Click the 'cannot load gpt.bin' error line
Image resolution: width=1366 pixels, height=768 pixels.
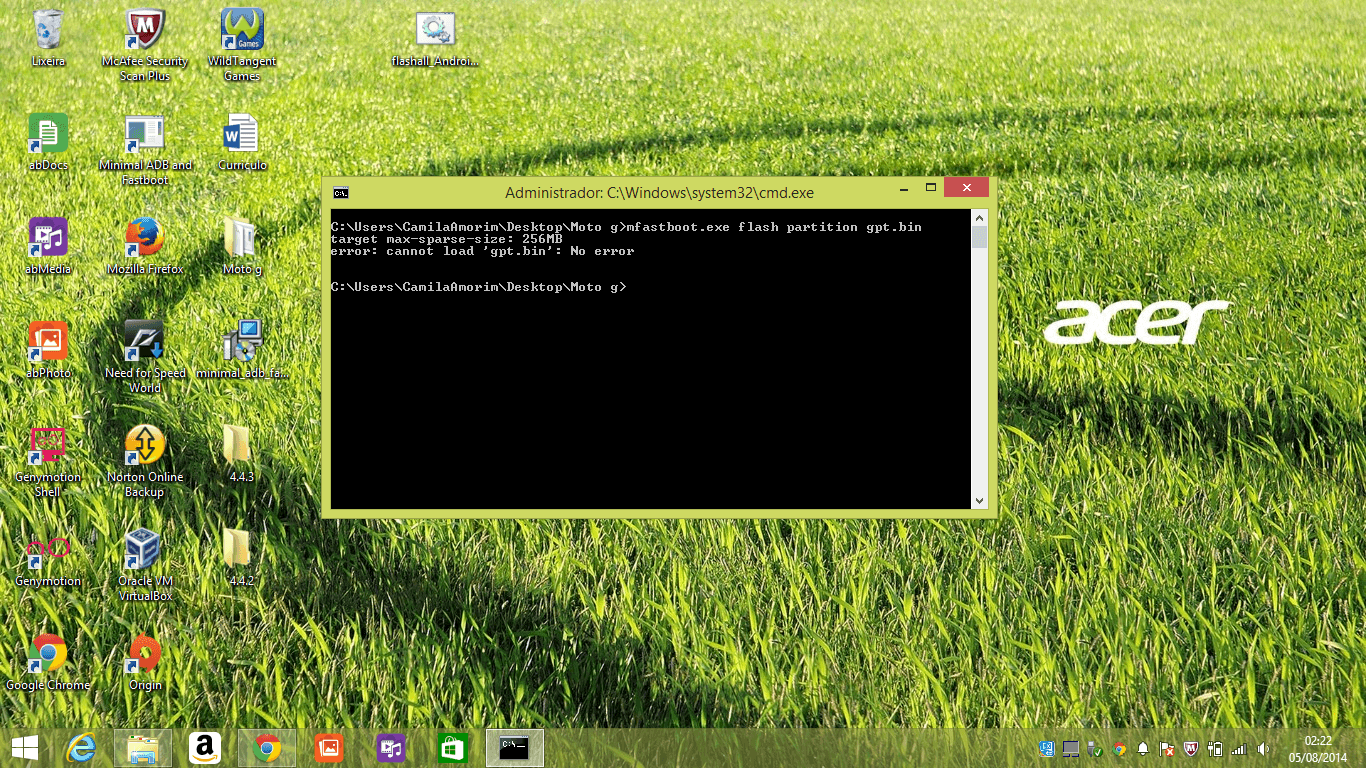[482, 251]
